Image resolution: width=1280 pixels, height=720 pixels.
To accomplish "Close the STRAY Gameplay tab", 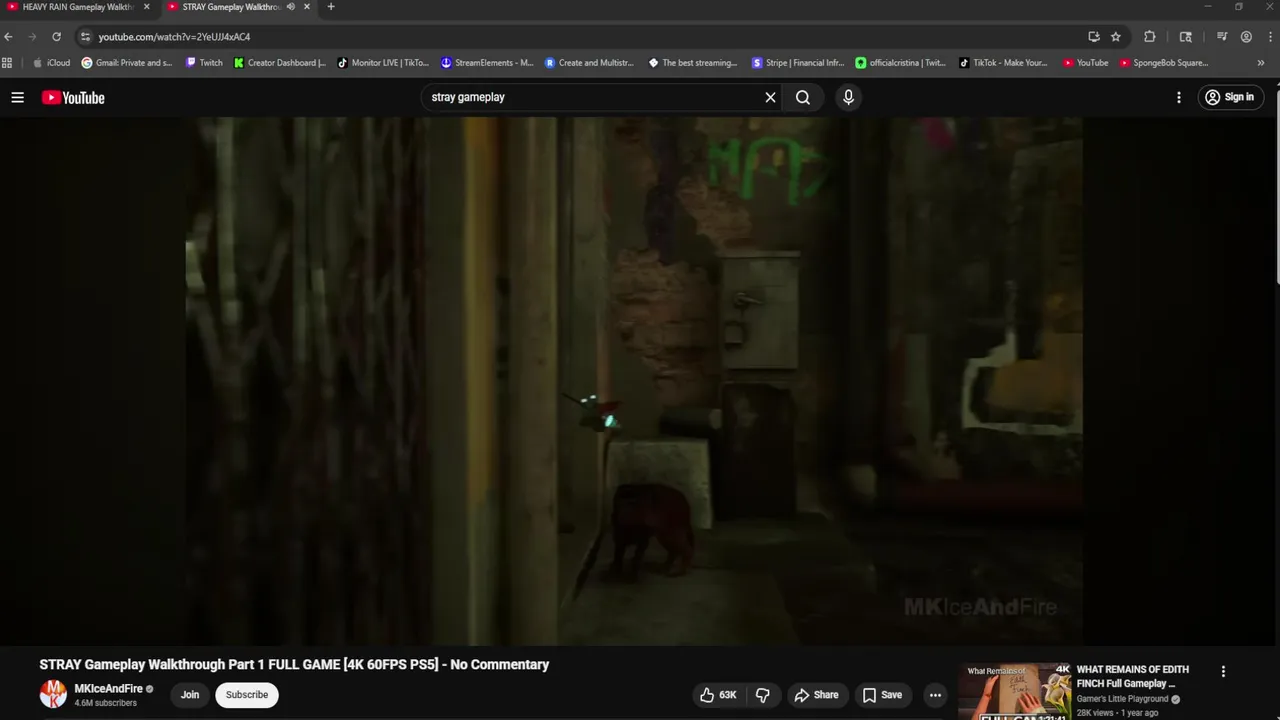I will (x=306, y=7).
